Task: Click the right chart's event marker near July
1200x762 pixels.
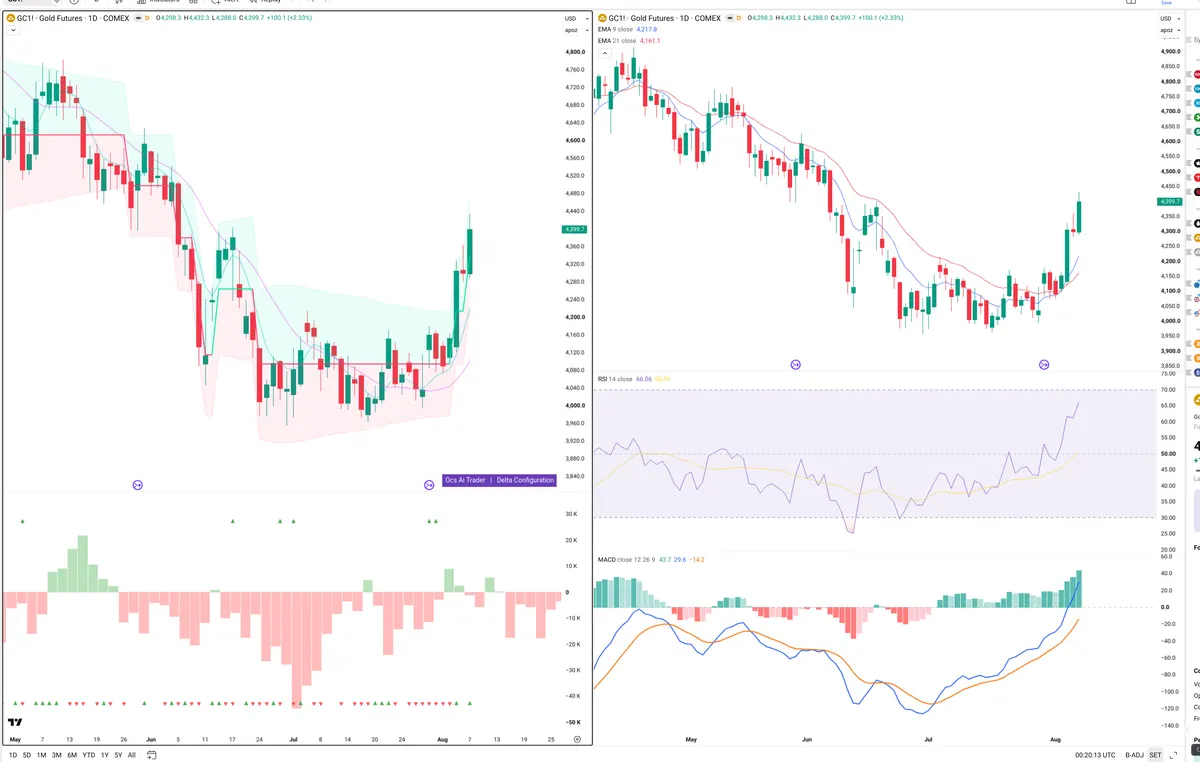Action: (x=796, y=365)
